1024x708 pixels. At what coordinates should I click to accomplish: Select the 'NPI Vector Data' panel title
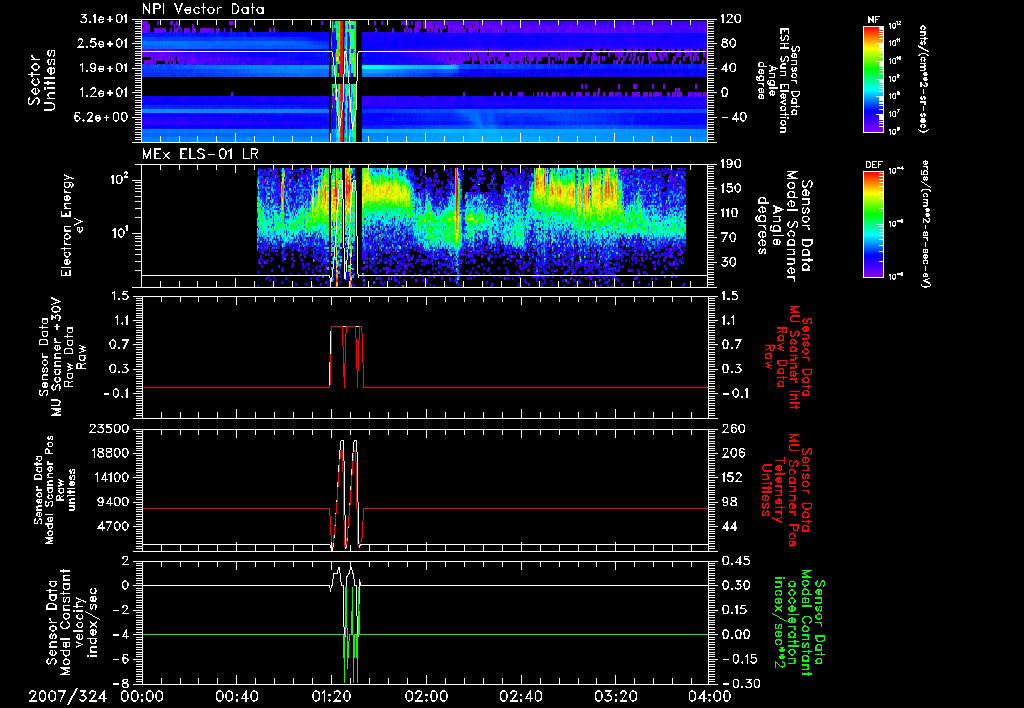[203, 9]
